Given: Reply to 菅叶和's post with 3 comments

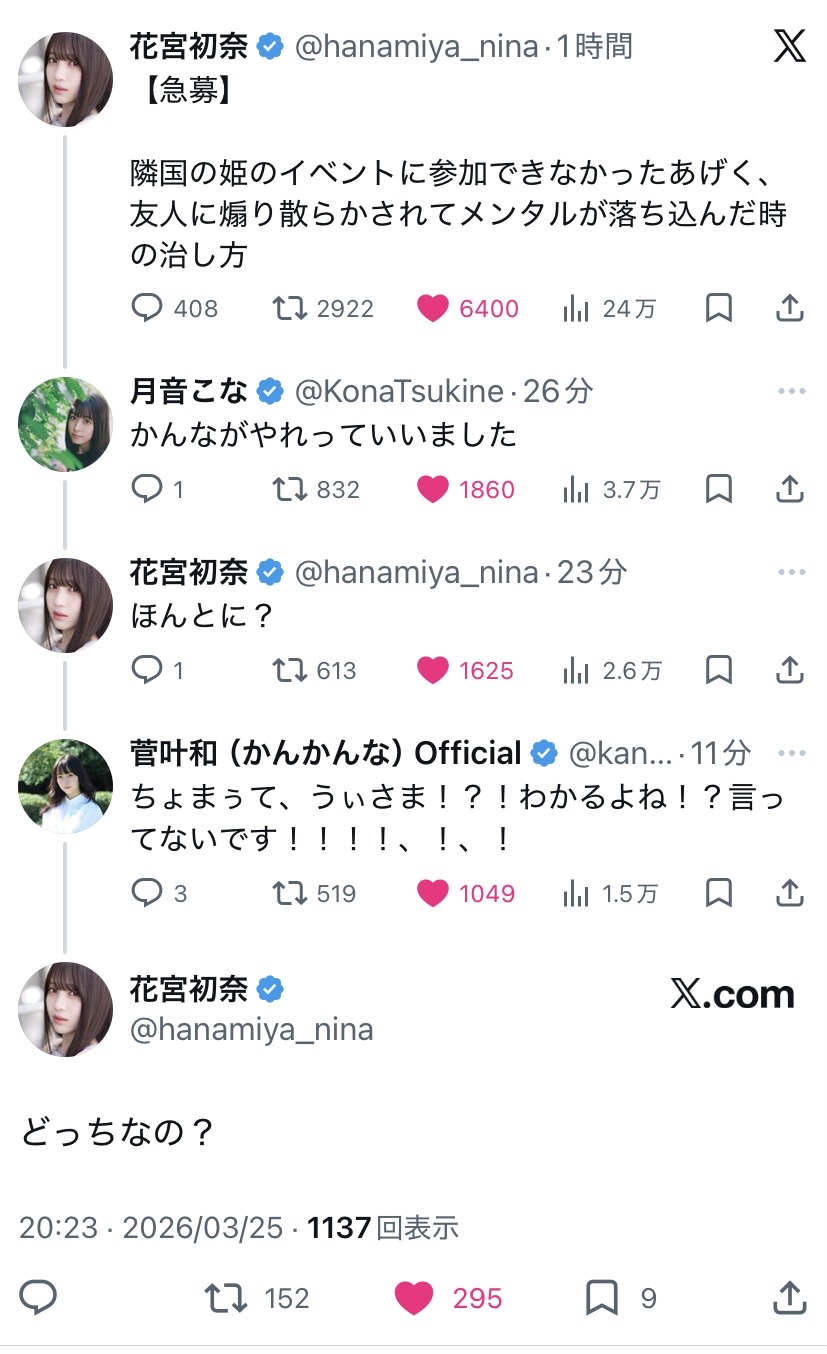Looking at the screenshot, I should [147, 892].
